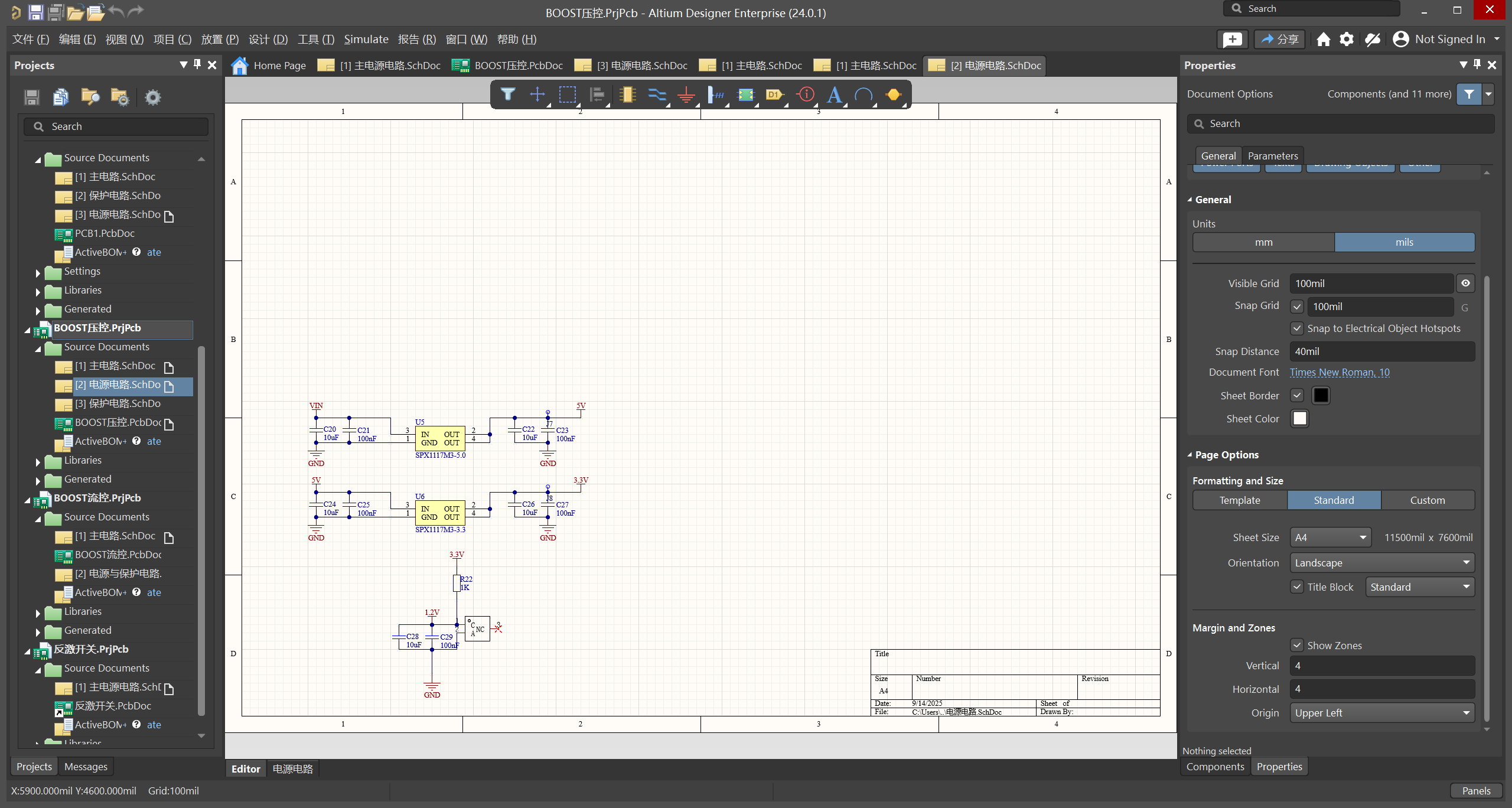Select the text string tool

[835, 95]
